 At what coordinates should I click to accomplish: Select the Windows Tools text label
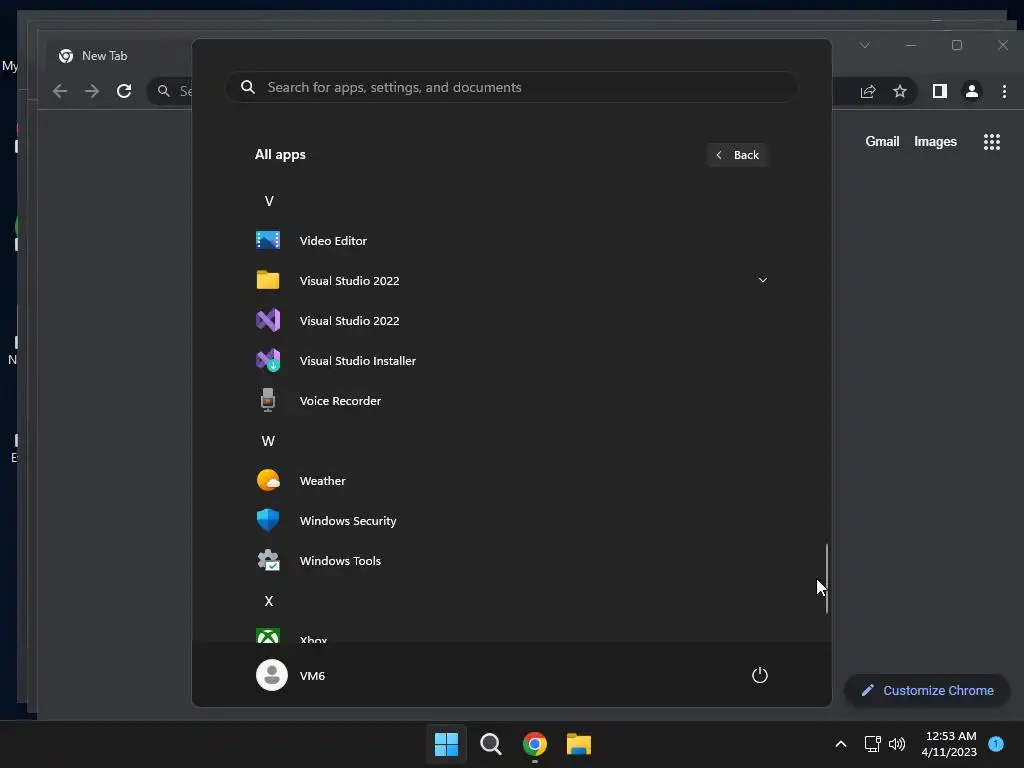click(x=340, y=560)
